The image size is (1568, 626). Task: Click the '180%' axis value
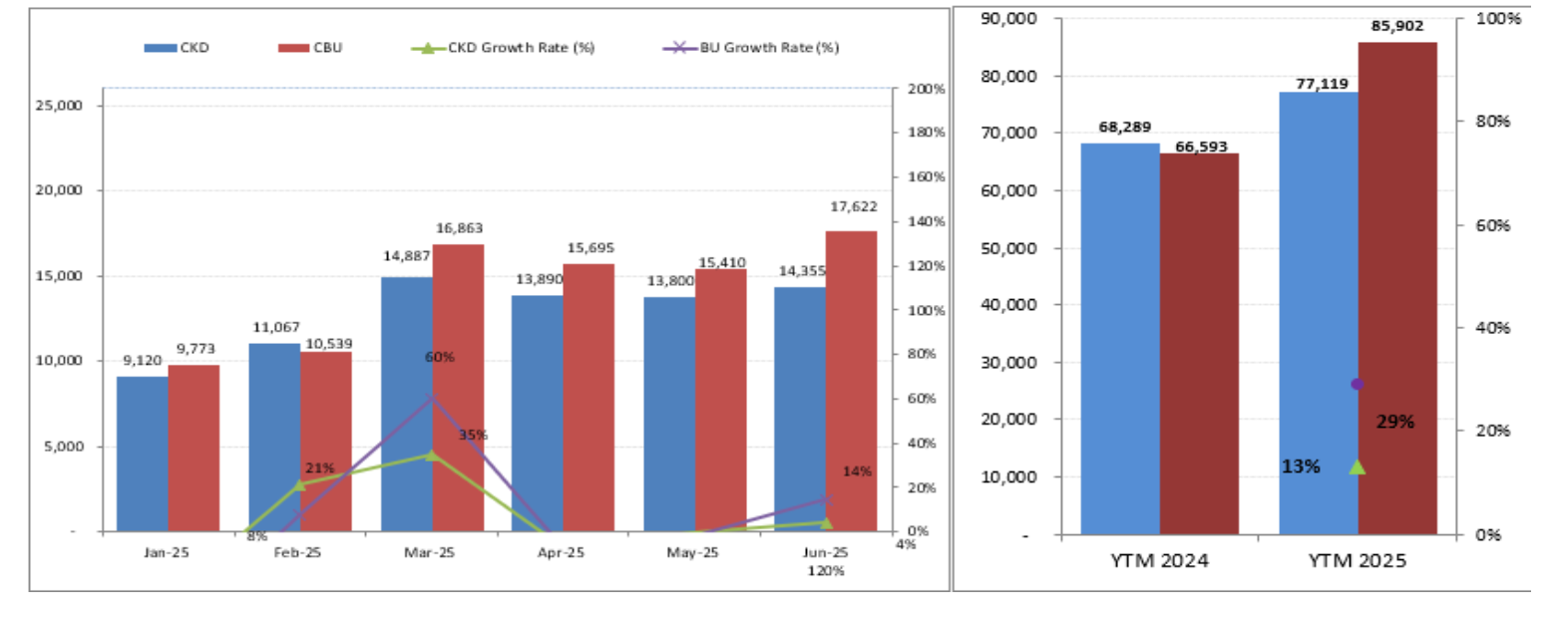[x=927, y=133]
